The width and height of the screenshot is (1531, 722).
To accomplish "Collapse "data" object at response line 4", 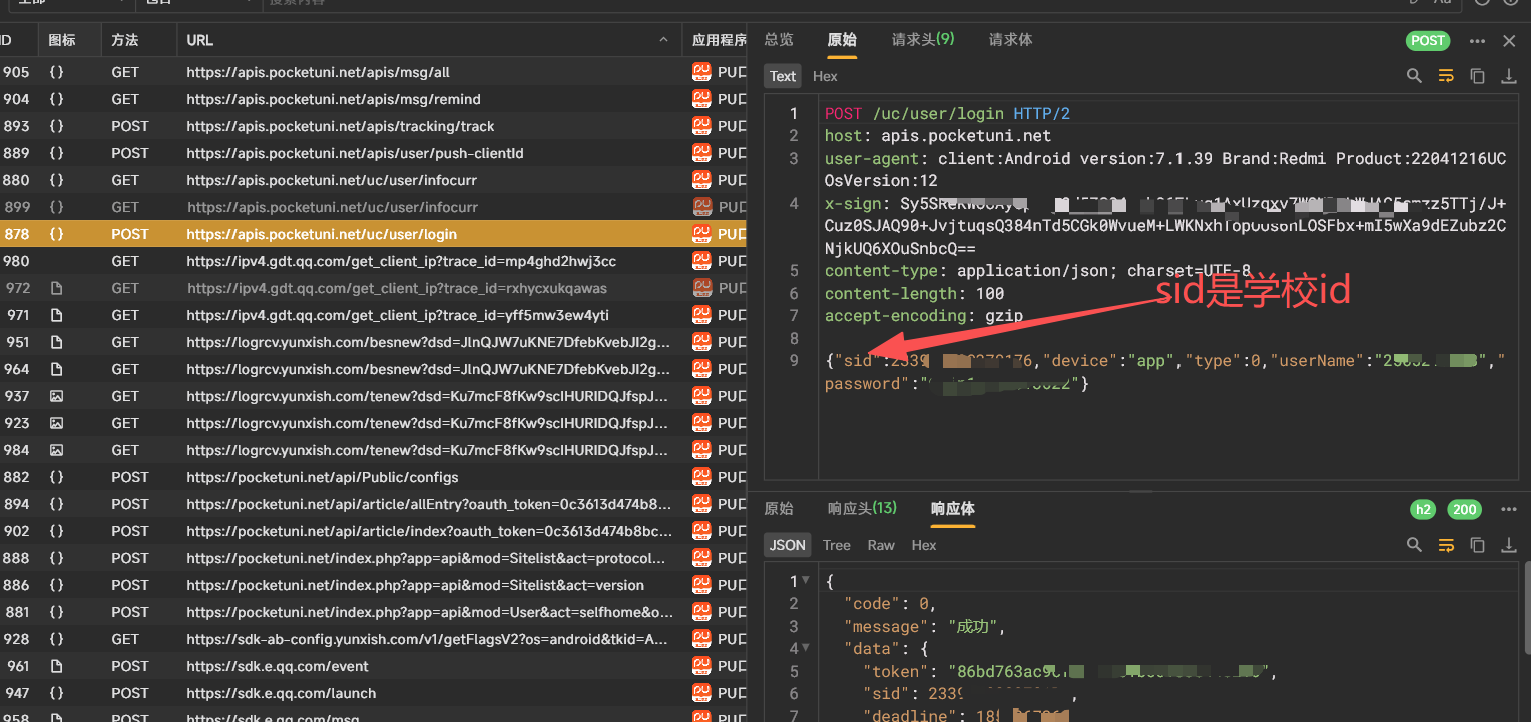I will (x=806, y=650).
